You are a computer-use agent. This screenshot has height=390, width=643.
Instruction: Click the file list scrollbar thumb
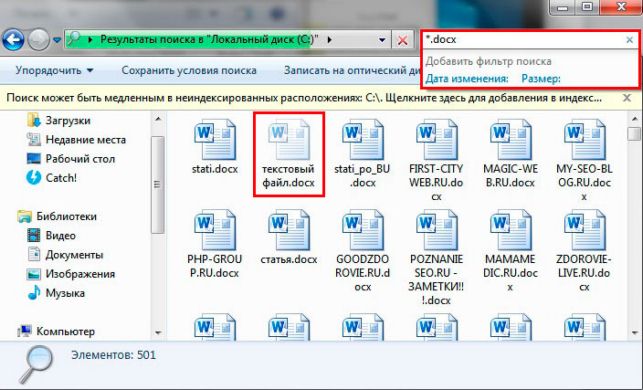[634, 133]
